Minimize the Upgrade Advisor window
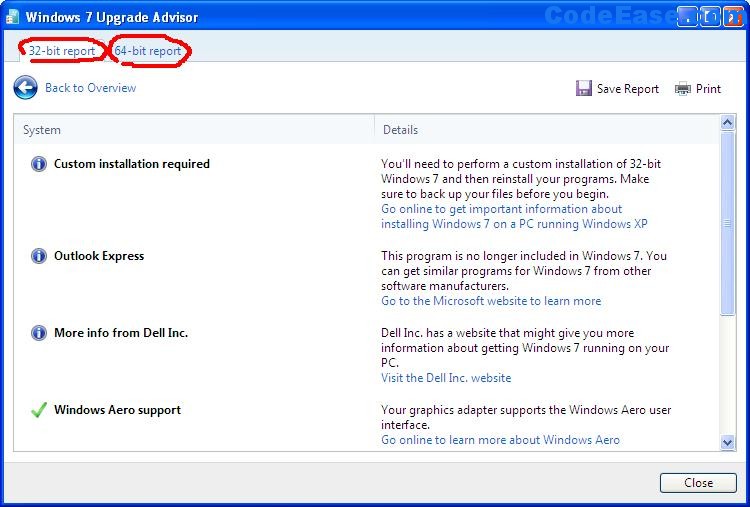This screenshot has width=750, height=507. tap(687, 17)
